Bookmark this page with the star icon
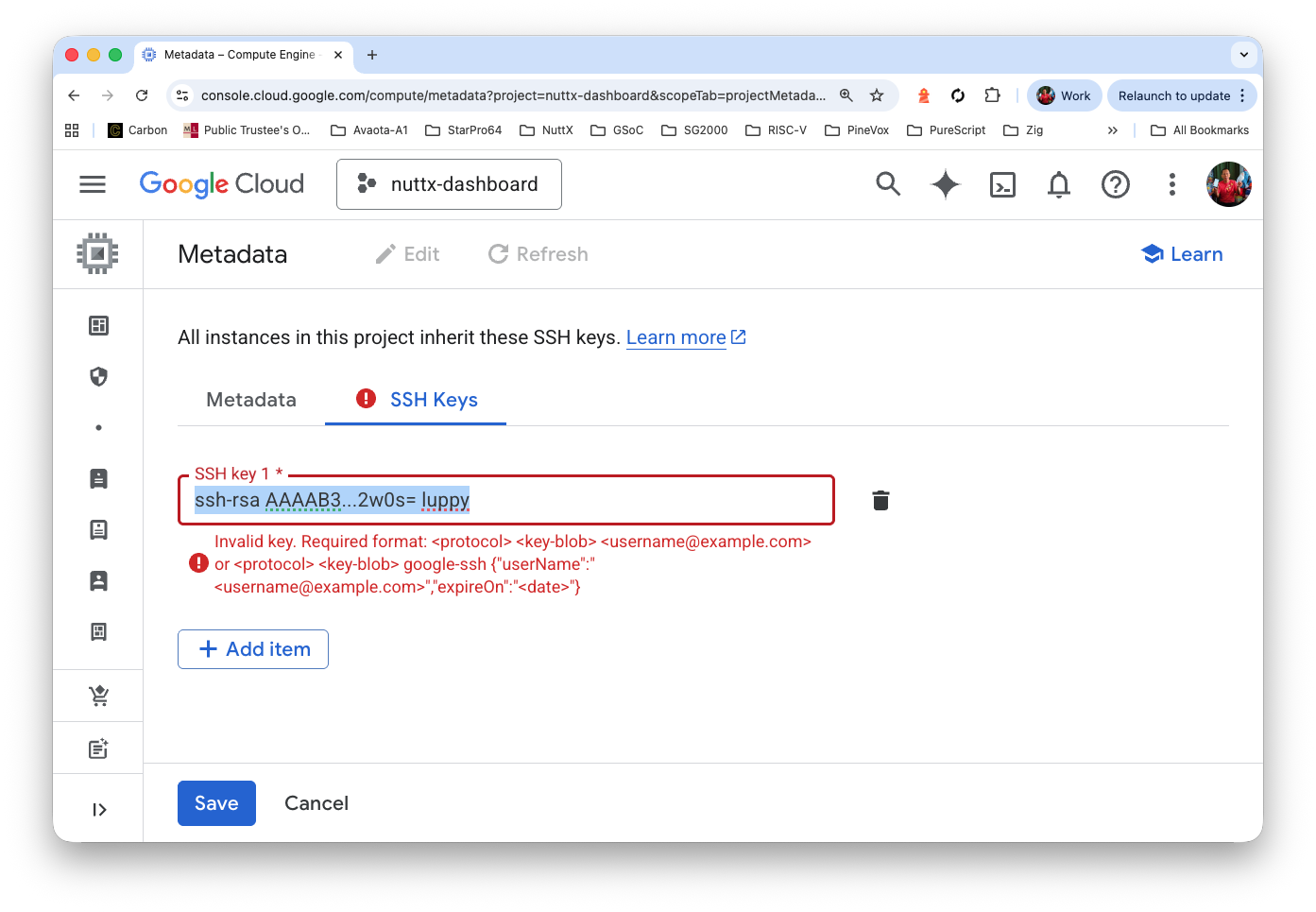The width and height of the screenshot is (1316, 912). click(x=877, y=95)
